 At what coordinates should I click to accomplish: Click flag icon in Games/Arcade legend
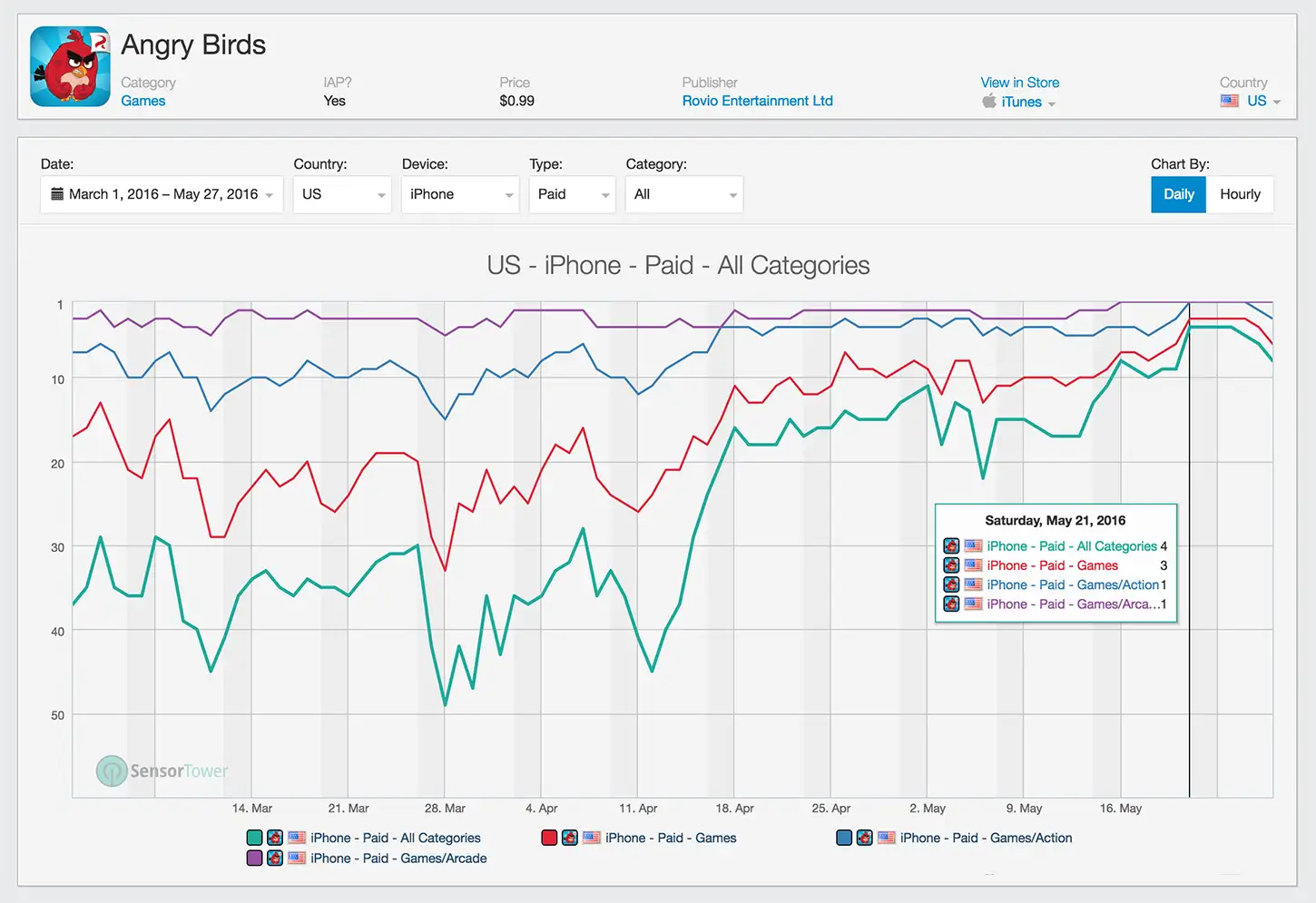(297, 858)
